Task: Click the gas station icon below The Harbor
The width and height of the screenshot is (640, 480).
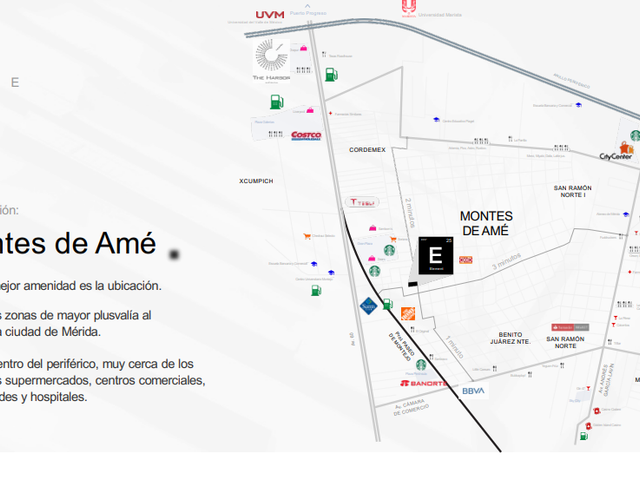Action: tap(277, 102)
